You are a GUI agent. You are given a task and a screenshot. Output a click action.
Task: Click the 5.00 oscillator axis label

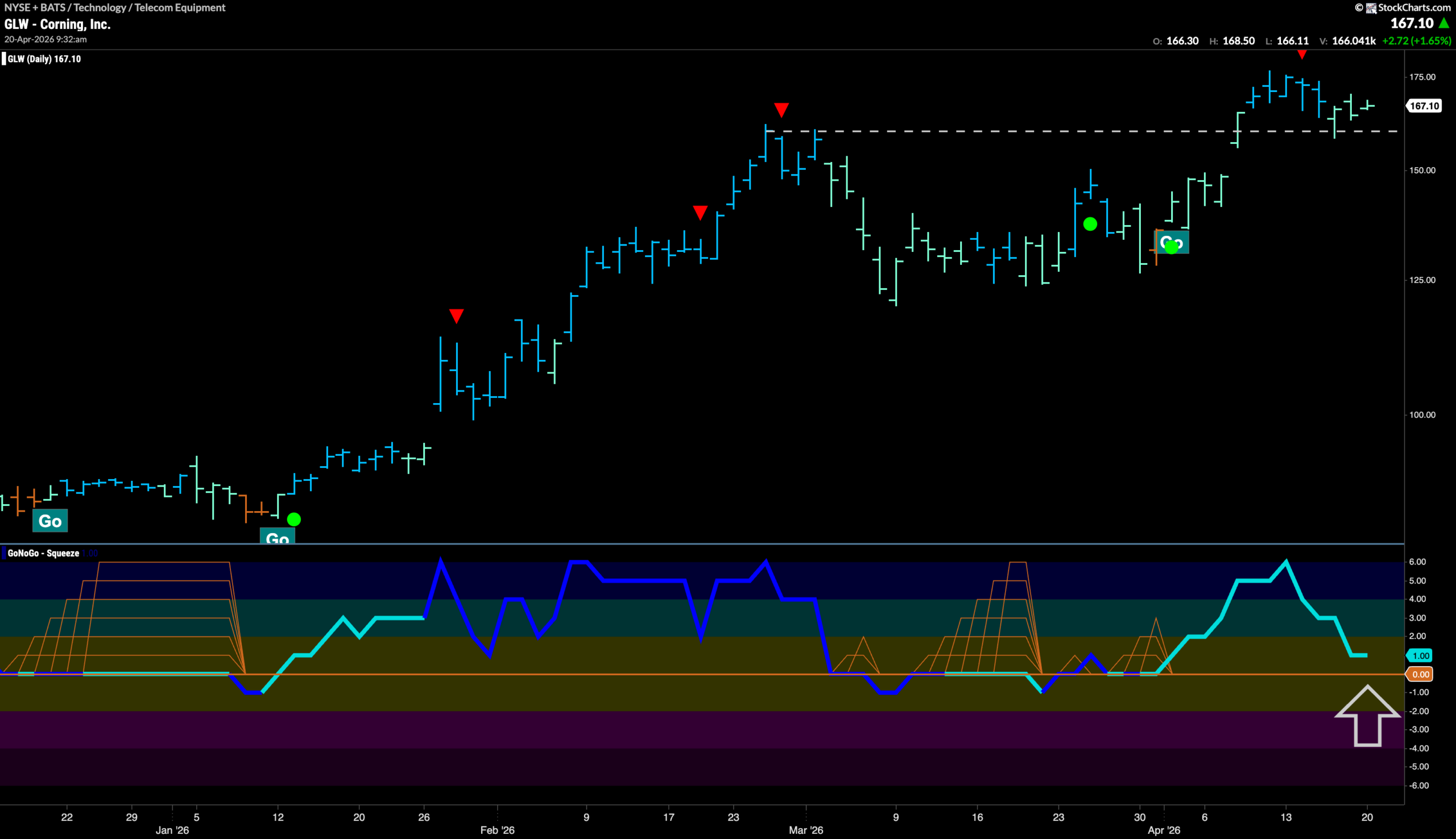click(1418, 581)
